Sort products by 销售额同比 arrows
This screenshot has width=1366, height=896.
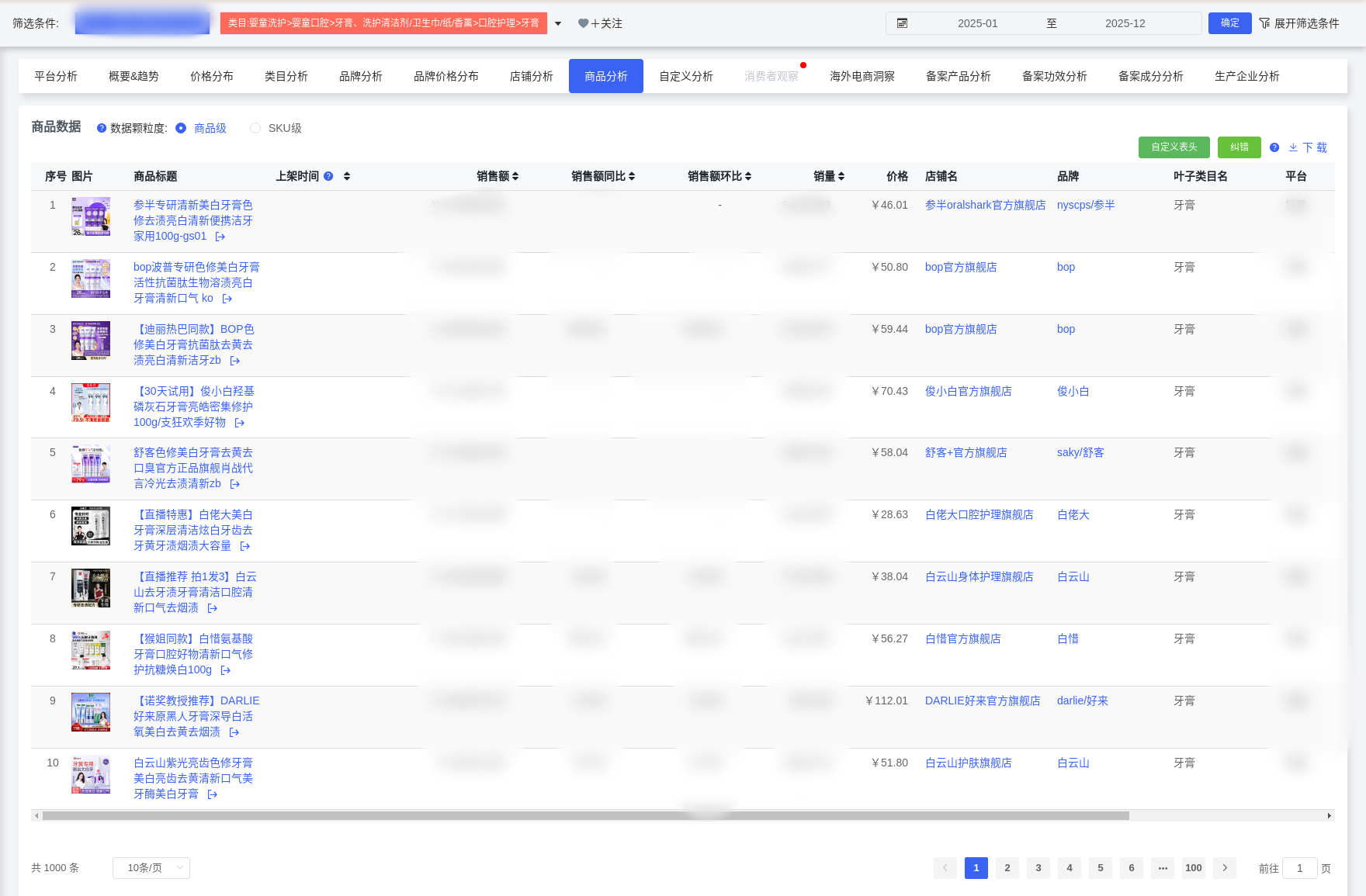pos(633,176)
